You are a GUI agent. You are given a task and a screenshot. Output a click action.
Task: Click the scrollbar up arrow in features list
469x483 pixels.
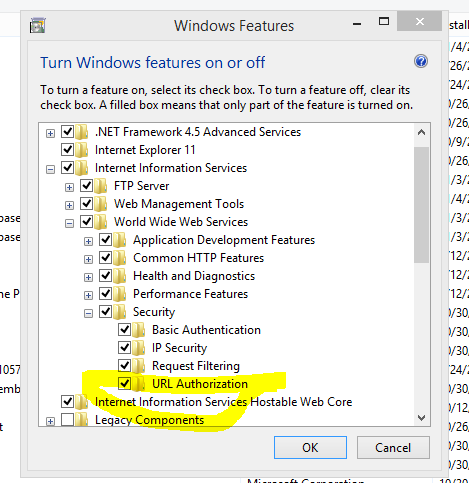[421, 132]
